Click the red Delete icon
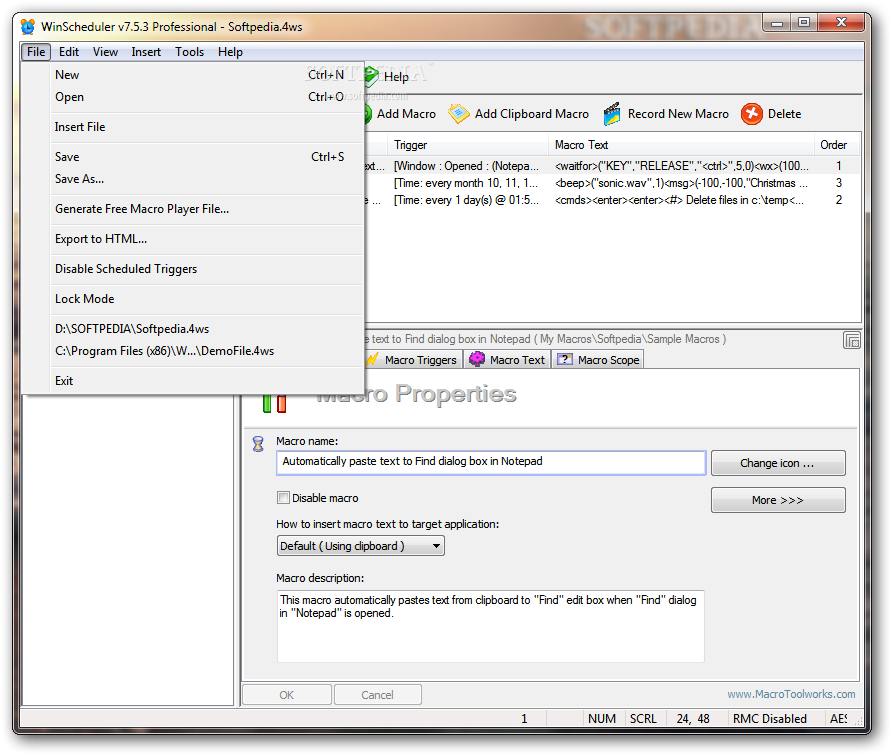Image resolution: width=892 pixels, height=755 pixels. tap(751, 114)
